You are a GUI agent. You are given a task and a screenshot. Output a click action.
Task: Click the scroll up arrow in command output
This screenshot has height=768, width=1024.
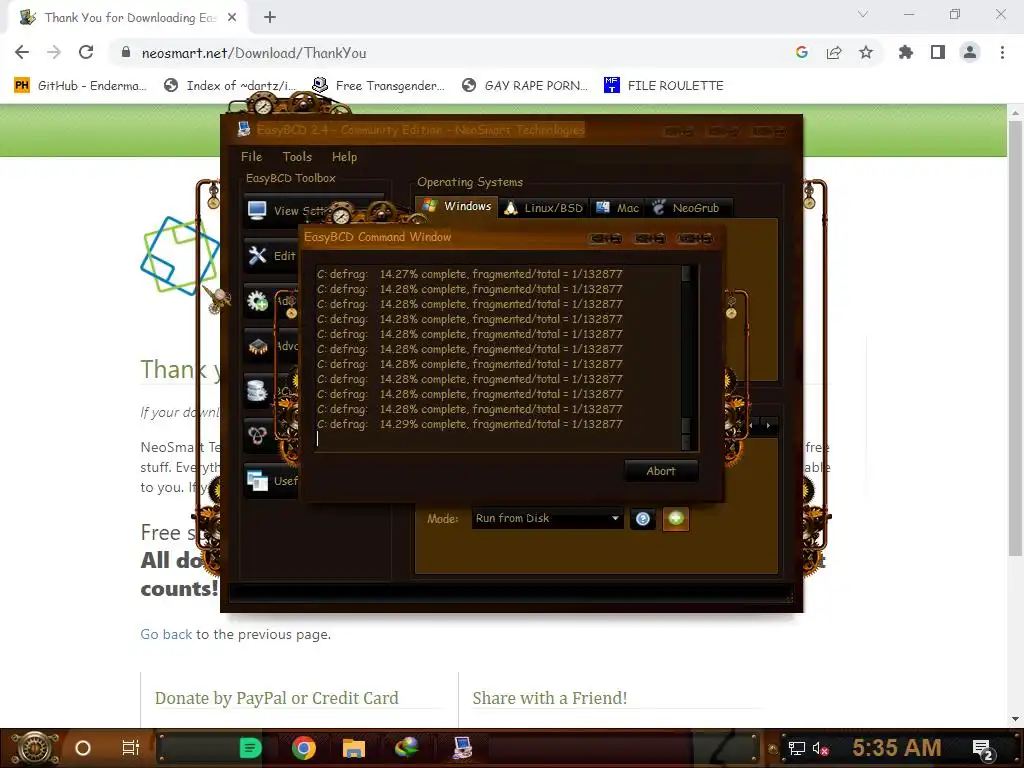coord(686,272)
